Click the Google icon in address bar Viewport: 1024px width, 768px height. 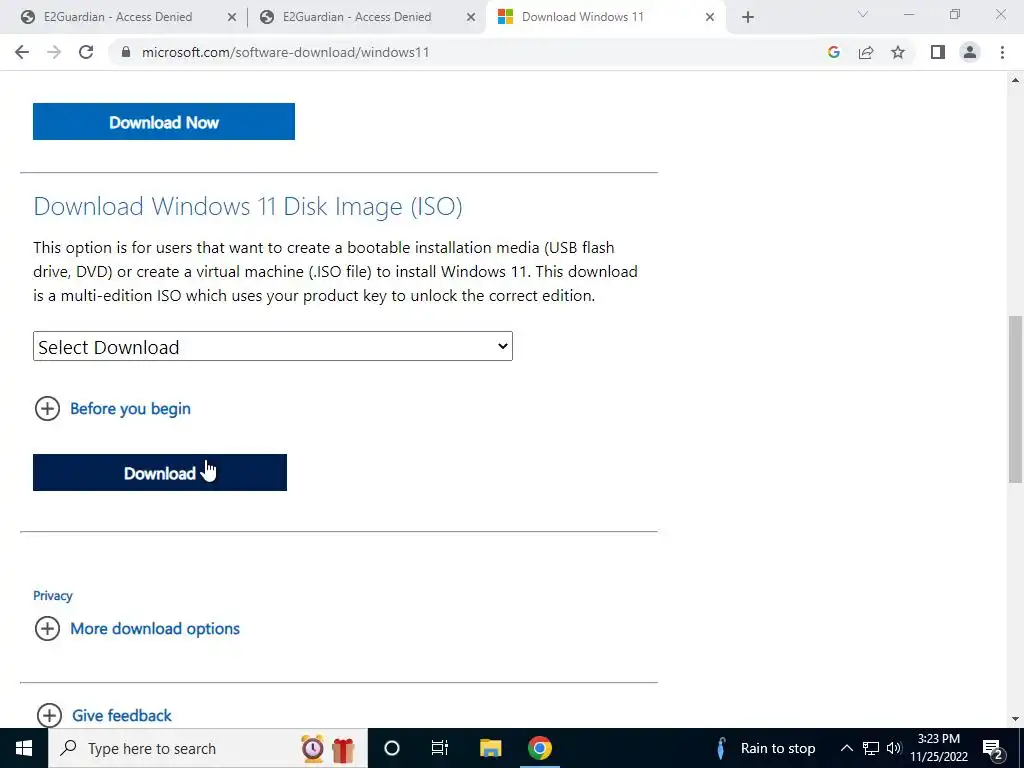(x=833, y=52)
